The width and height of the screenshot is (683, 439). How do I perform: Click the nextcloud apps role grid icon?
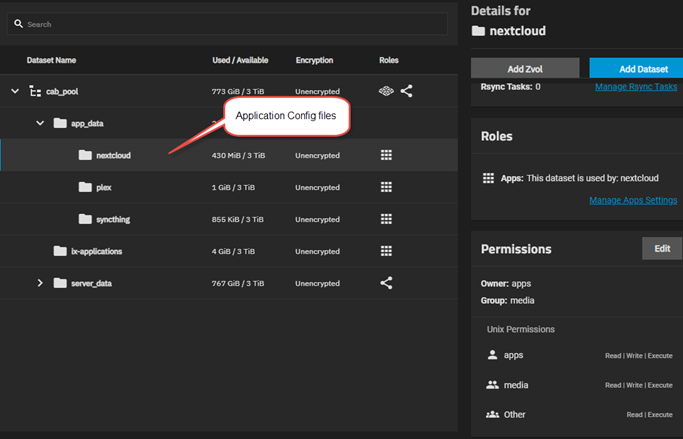pos(386,155)
